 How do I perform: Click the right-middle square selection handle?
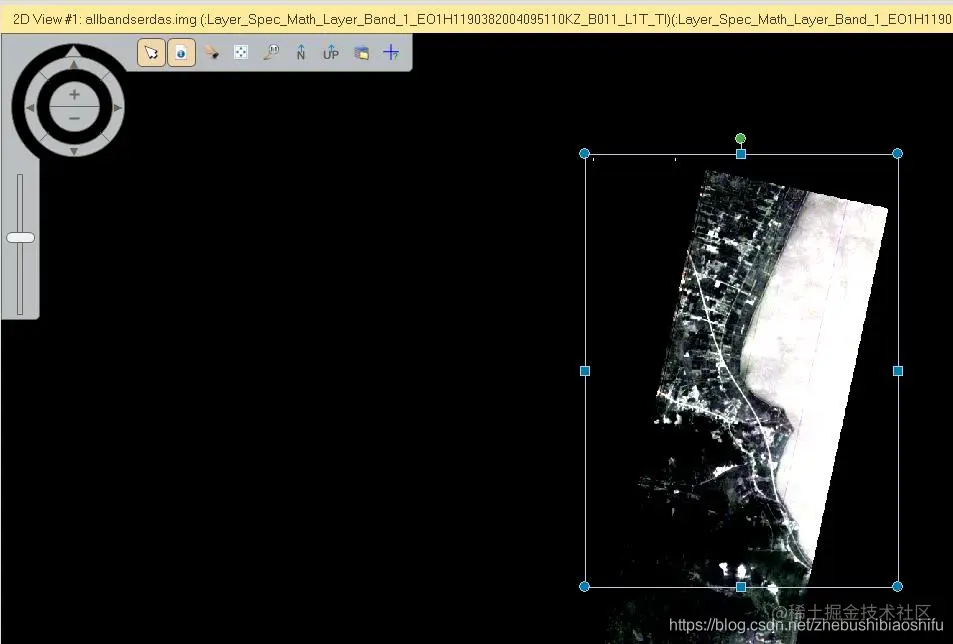(x=898, y=371)
